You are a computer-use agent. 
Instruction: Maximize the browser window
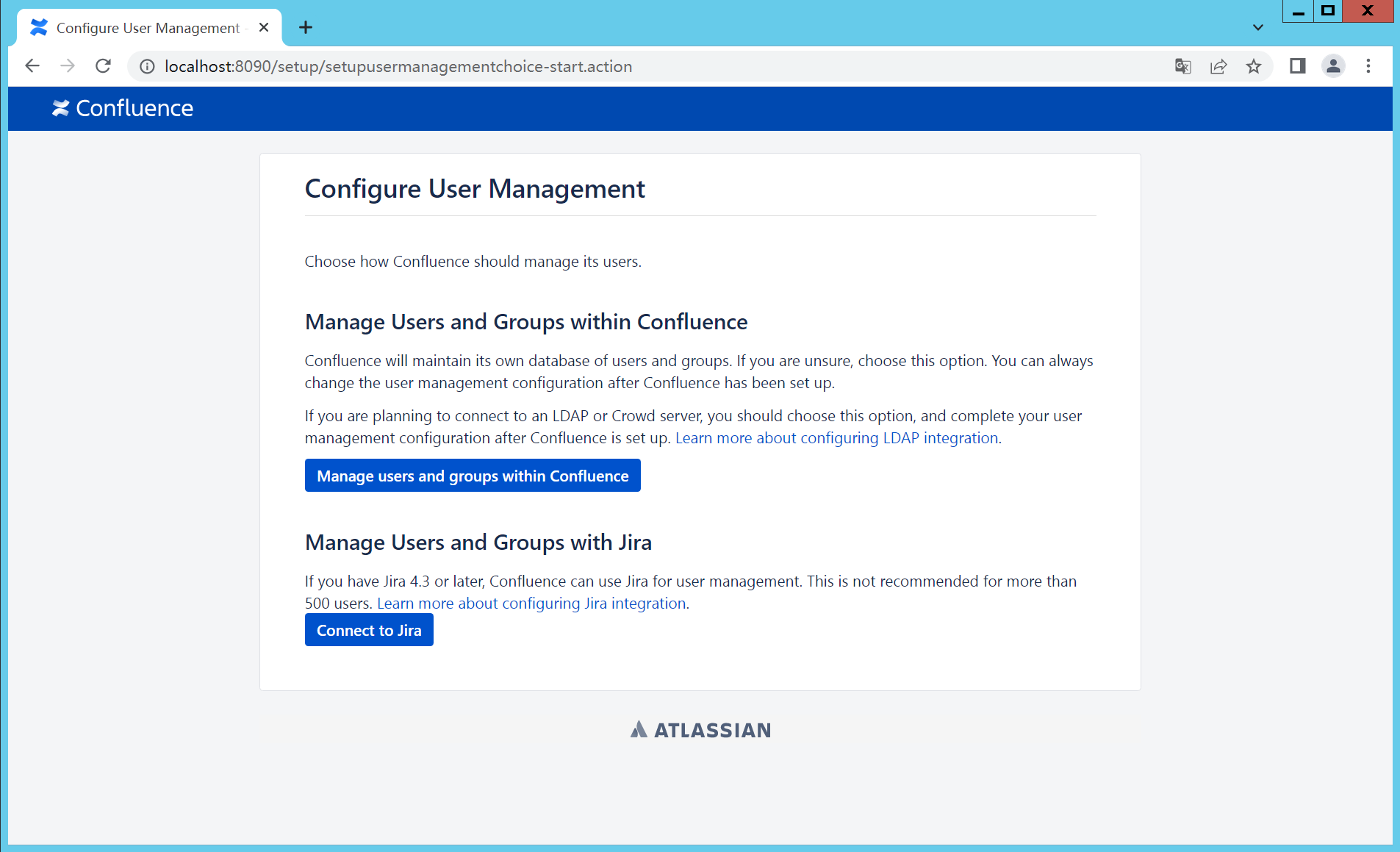[1327, 11]
